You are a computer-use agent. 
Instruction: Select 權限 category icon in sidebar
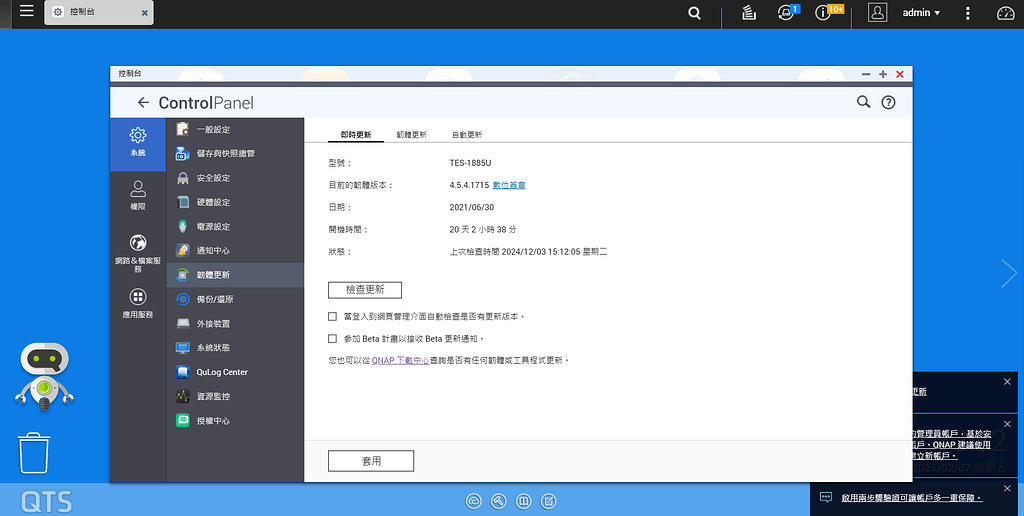pos(138,195)
